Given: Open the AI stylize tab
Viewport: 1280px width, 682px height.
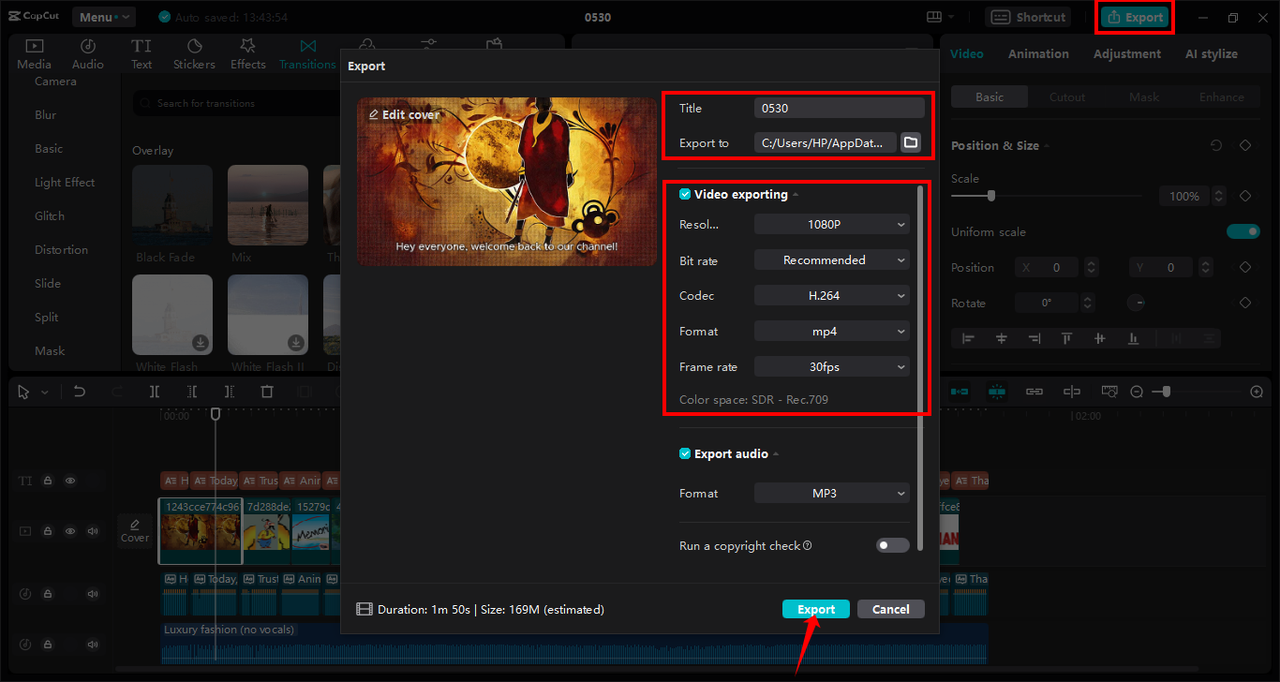Looking at the screenshot, I should [x=1211, y=54].
